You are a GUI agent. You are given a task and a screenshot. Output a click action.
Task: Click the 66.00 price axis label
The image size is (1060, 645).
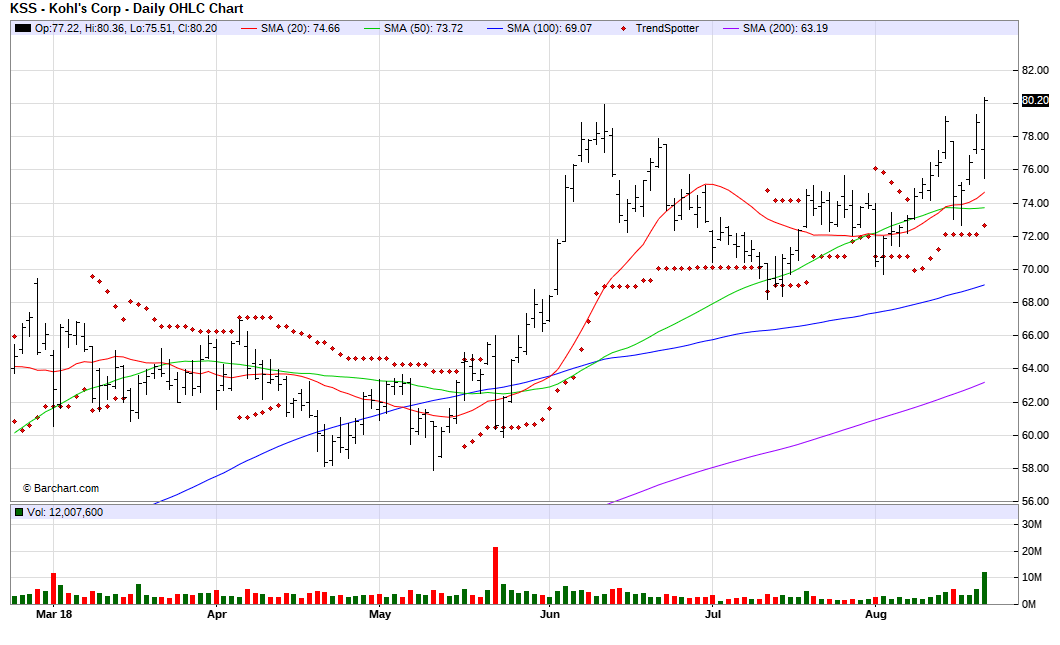(1035, 335)
